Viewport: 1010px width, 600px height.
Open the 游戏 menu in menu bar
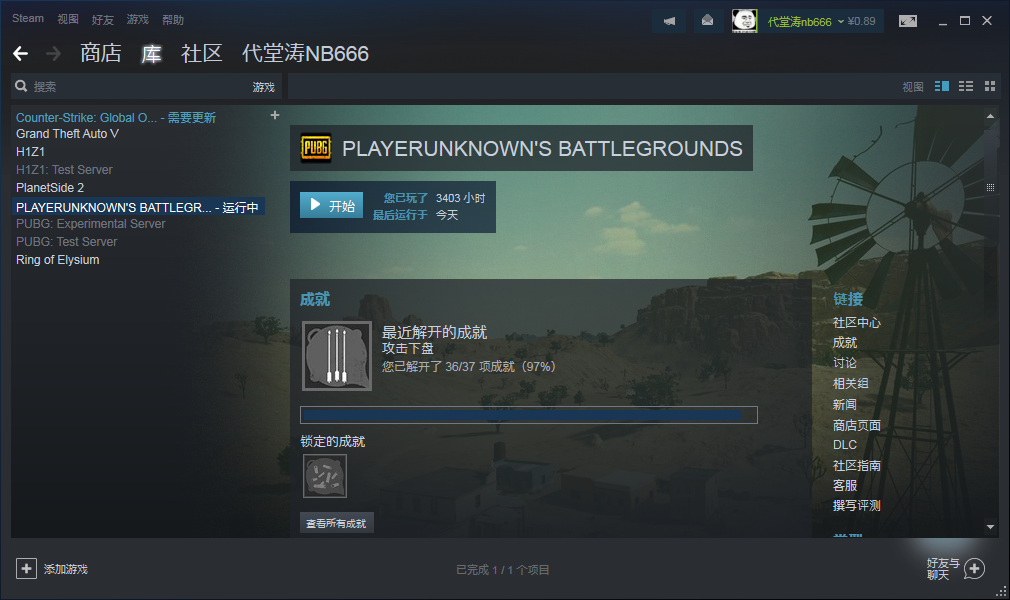[137, 19]
